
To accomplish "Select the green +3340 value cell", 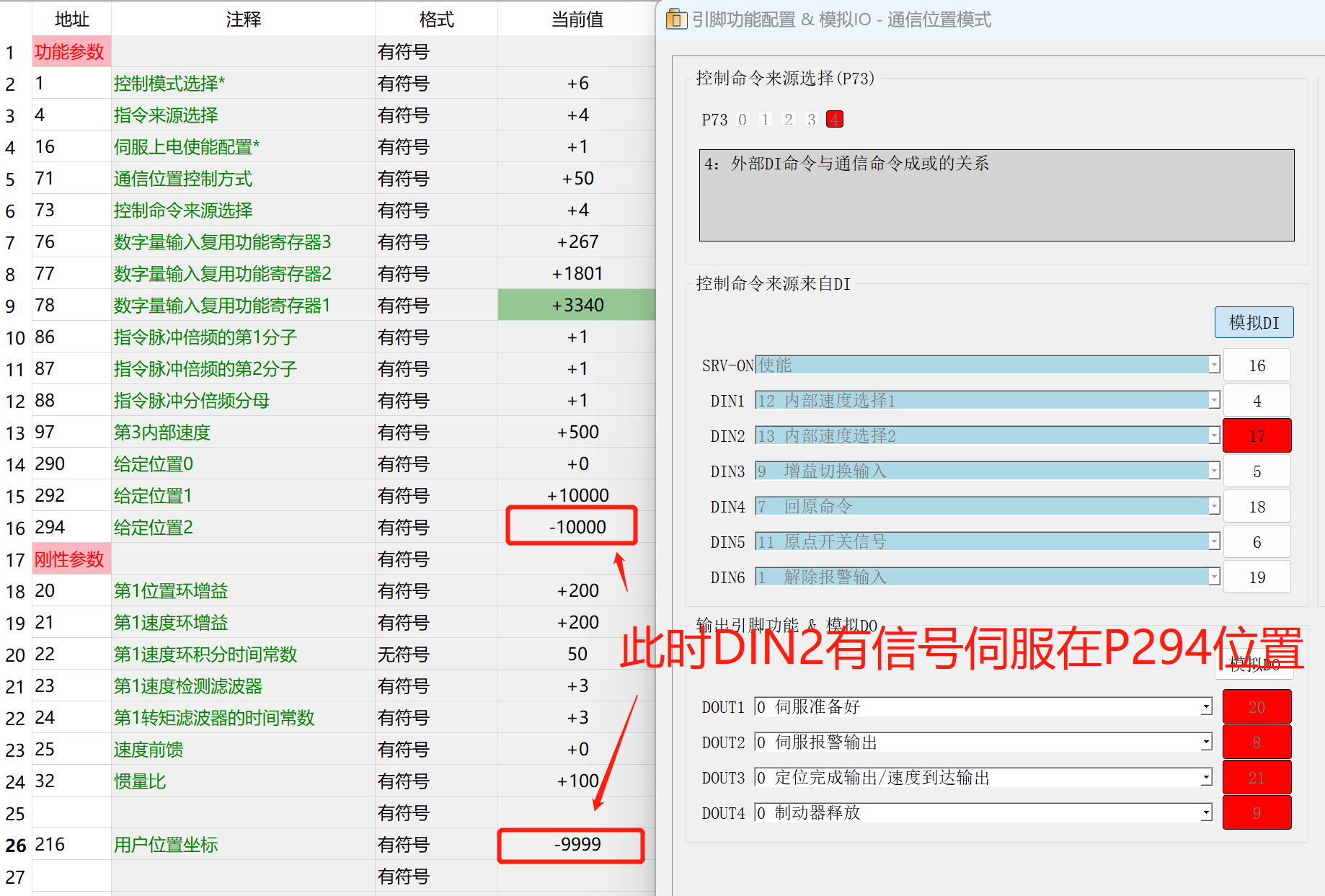I will coord(577,306).
